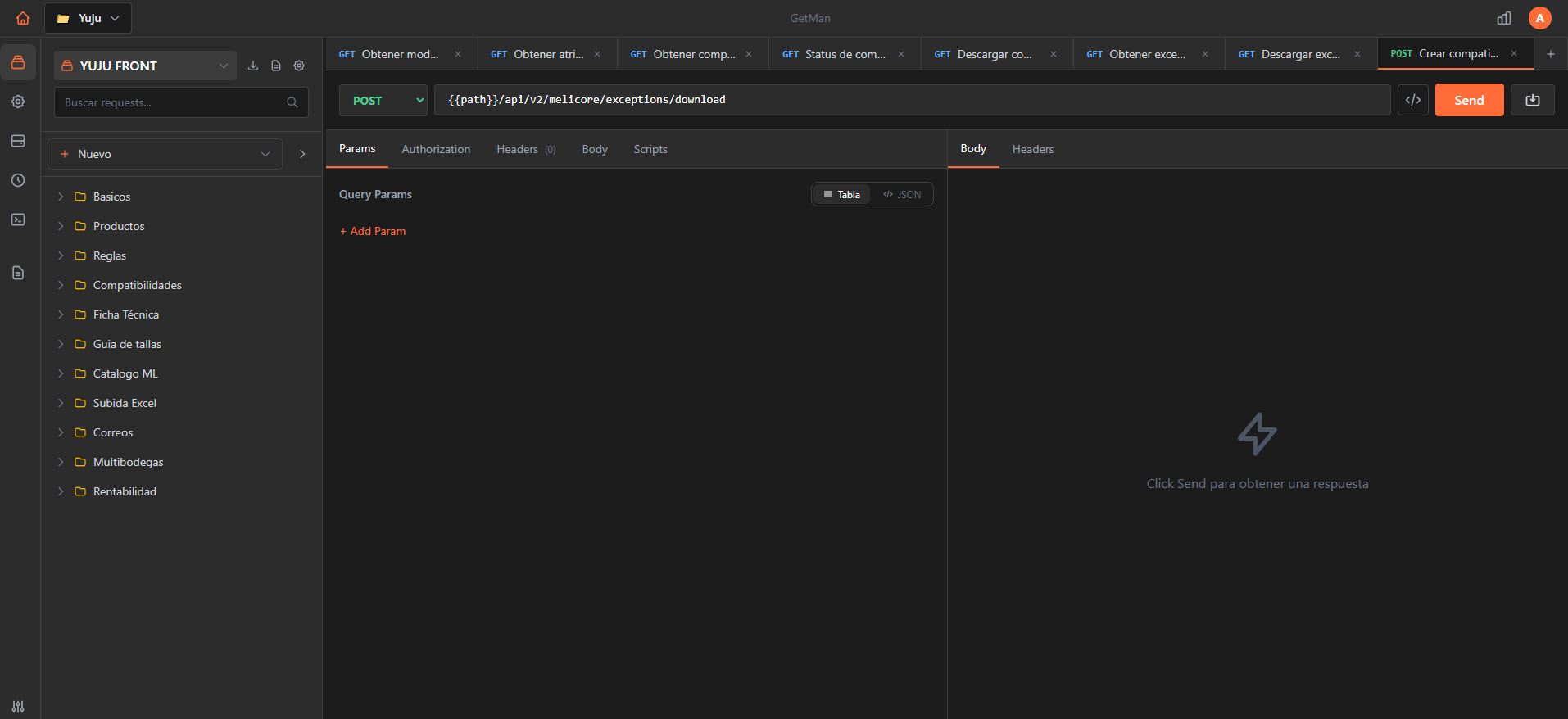Switch to the Authorization tab

click(x=436, y=149)
